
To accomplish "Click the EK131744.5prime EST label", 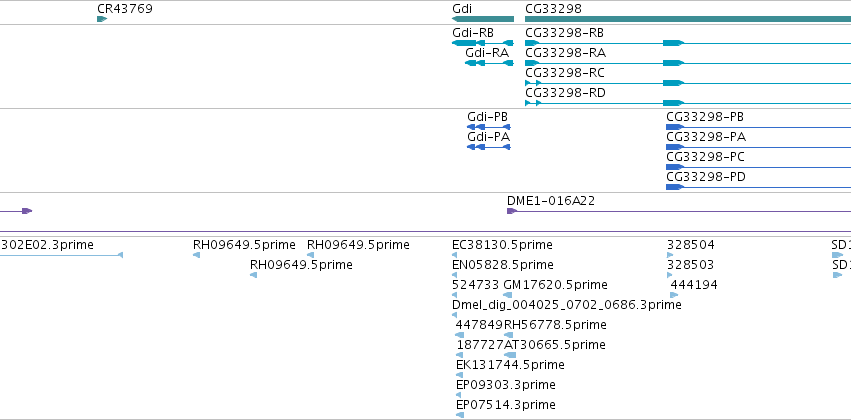I will pyautogui.click(x=510, y=364).
